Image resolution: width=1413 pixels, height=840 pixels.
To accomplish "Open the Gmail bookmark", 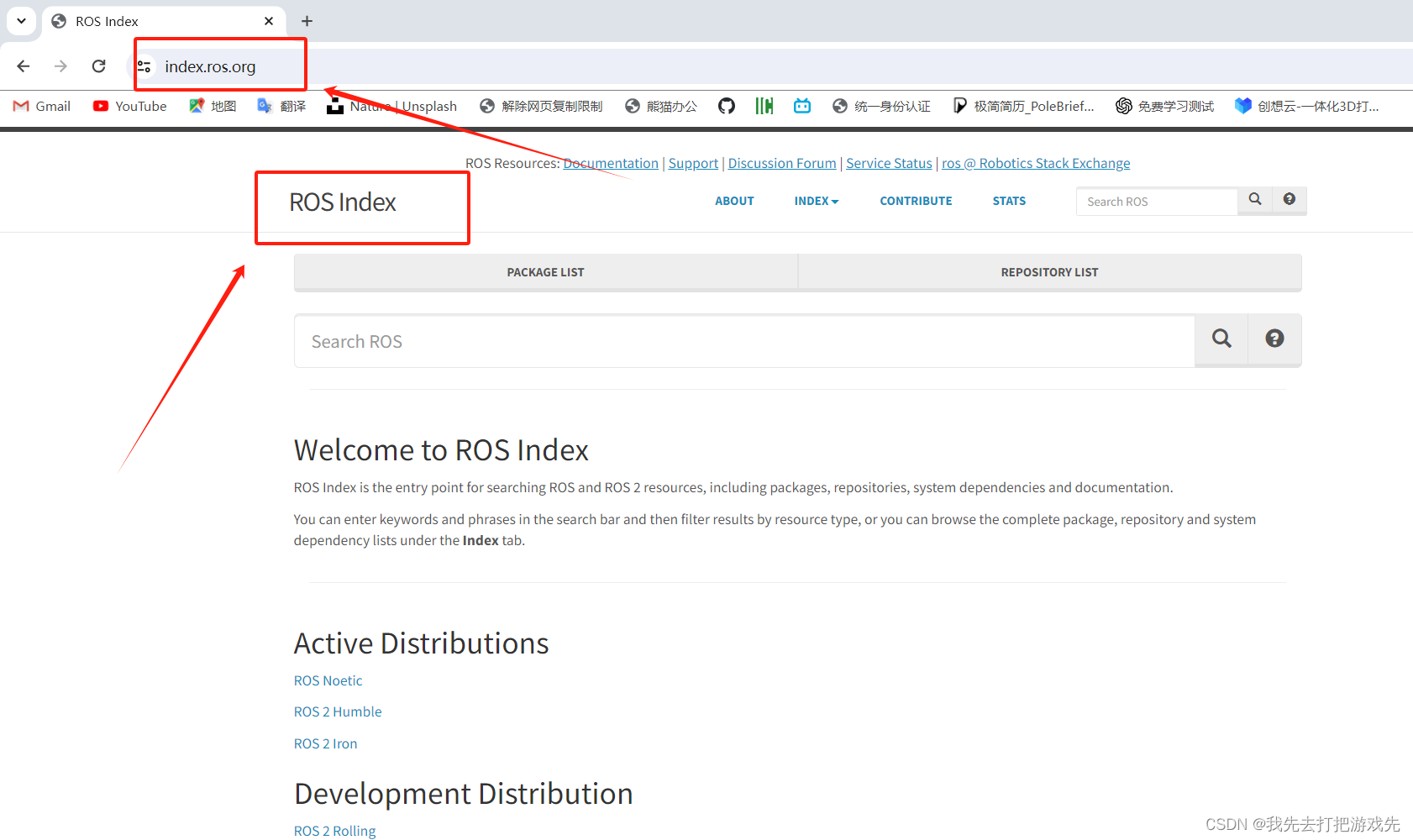I will pyautogui.click(x=42, y=106).
